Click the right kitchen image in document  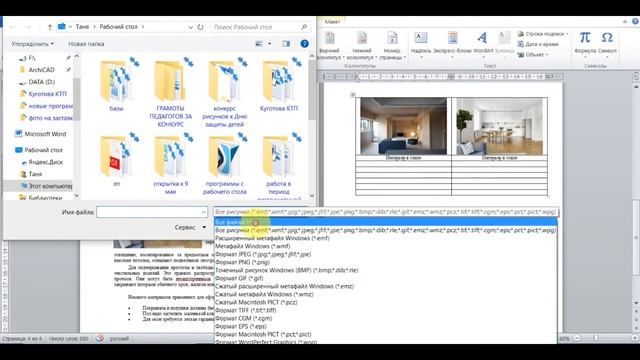click(x=500, y=127)
